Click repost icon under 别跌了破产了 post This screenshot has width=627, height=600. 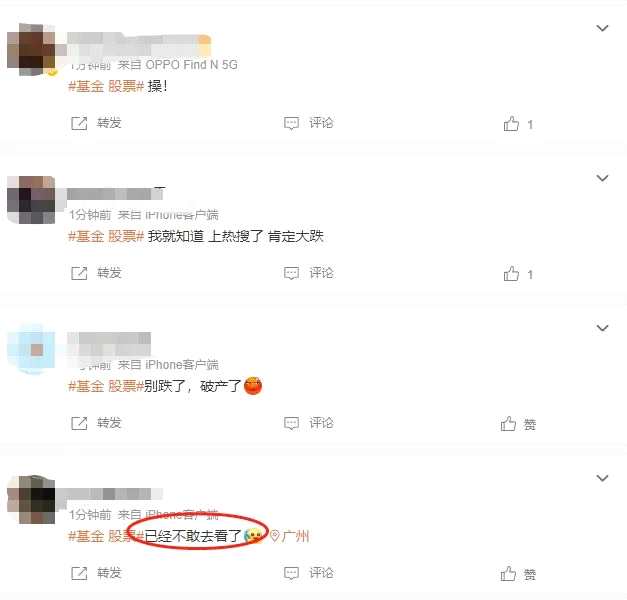pyautogui.click(x=79, y=423)
